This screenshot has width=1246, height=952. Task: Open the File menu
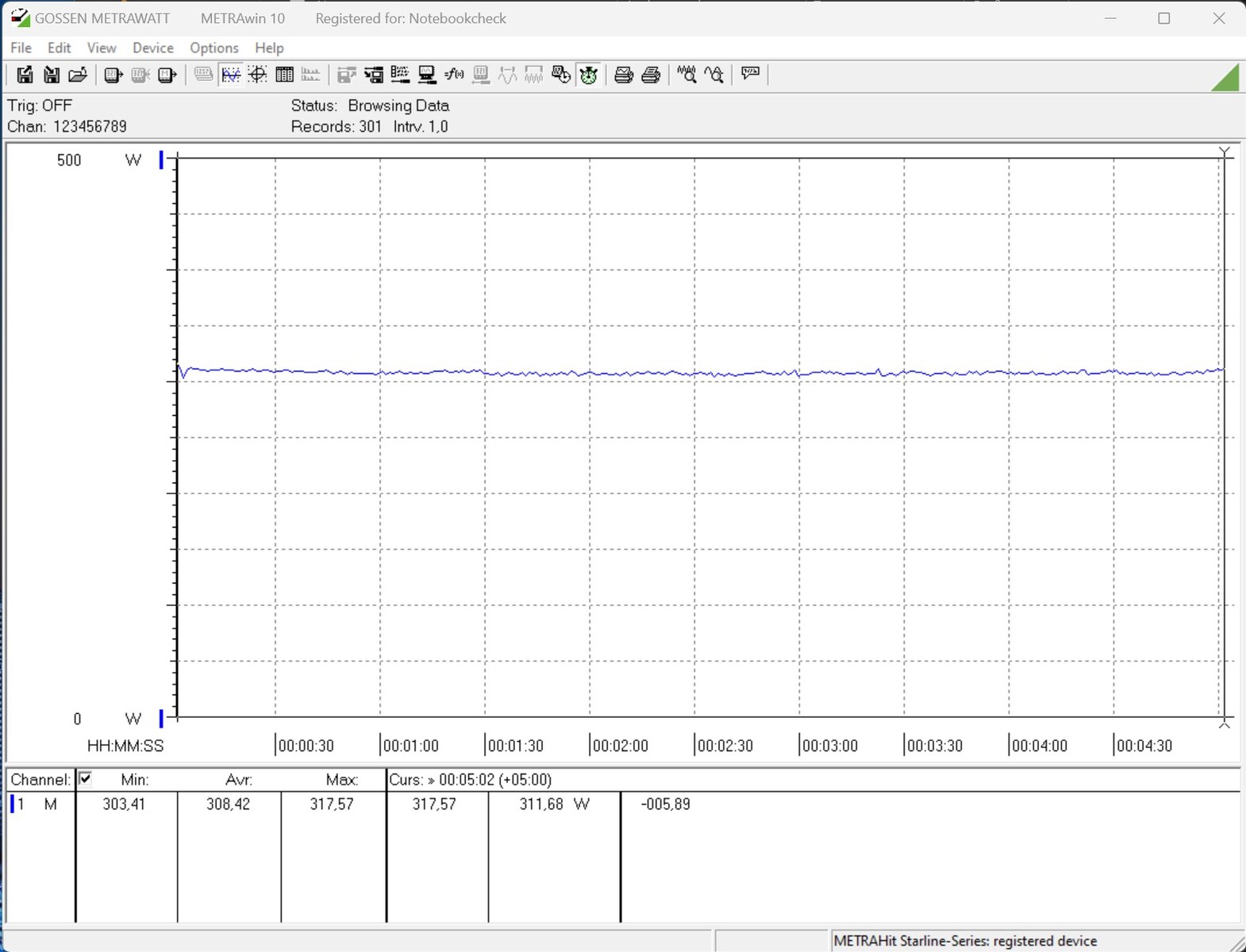pos(21,48)
